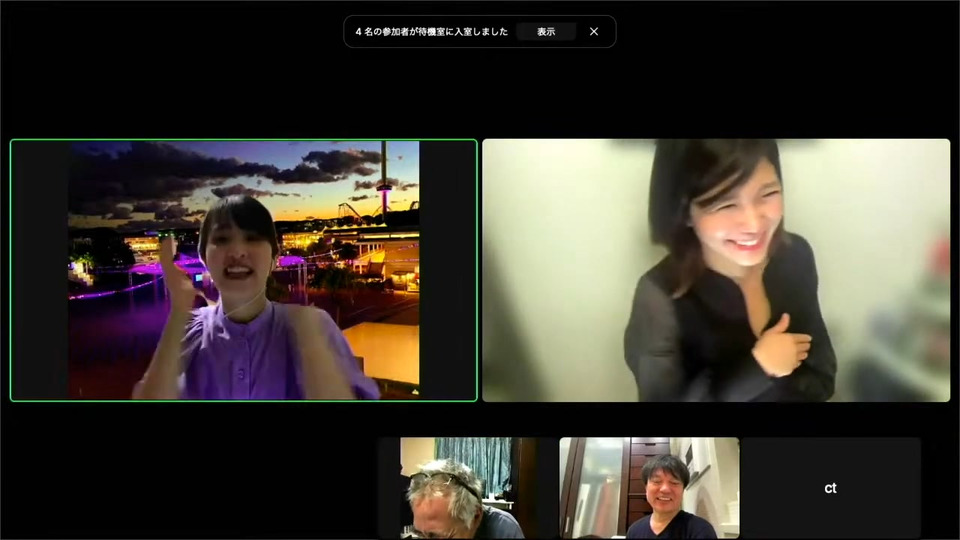The height and width of the screenshot is (540, 960).
Task: Click the 表示 button in the waiting room notification
Action: [546, 32]
